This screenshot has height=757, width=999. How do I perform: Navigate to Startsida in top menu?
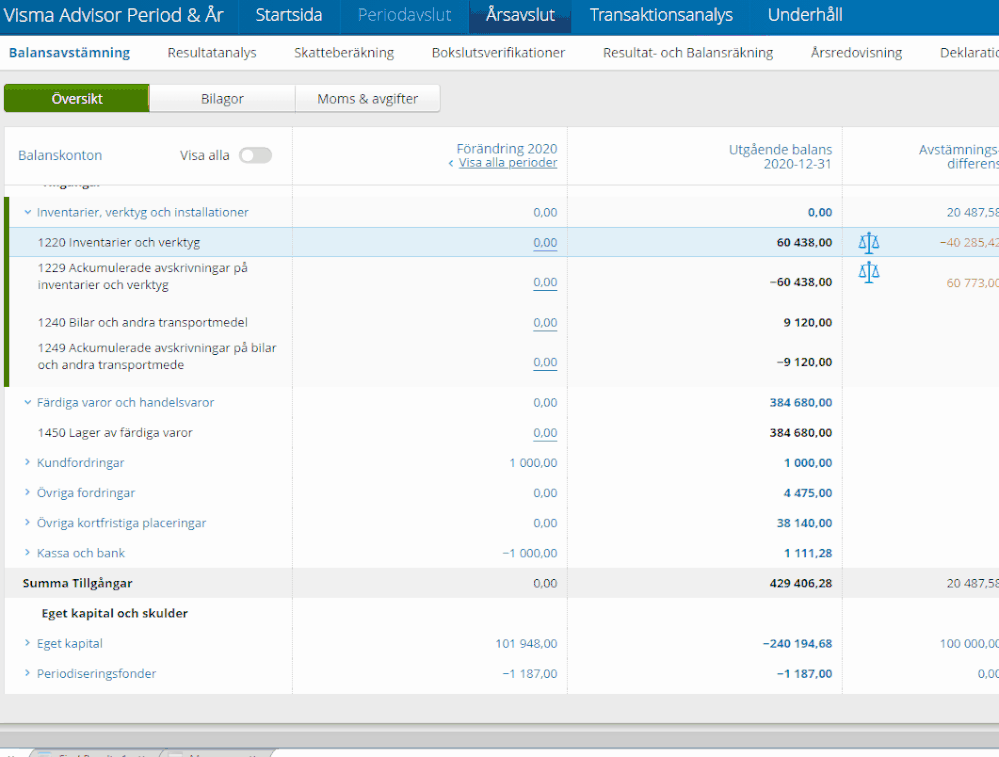pos(288,15)
